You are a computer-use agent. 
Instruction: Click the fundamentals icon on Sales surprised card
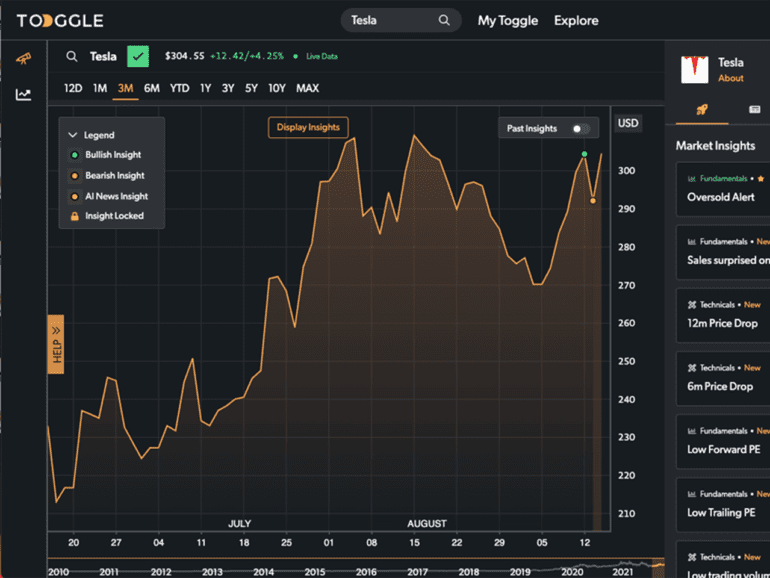tap(691, 242)
